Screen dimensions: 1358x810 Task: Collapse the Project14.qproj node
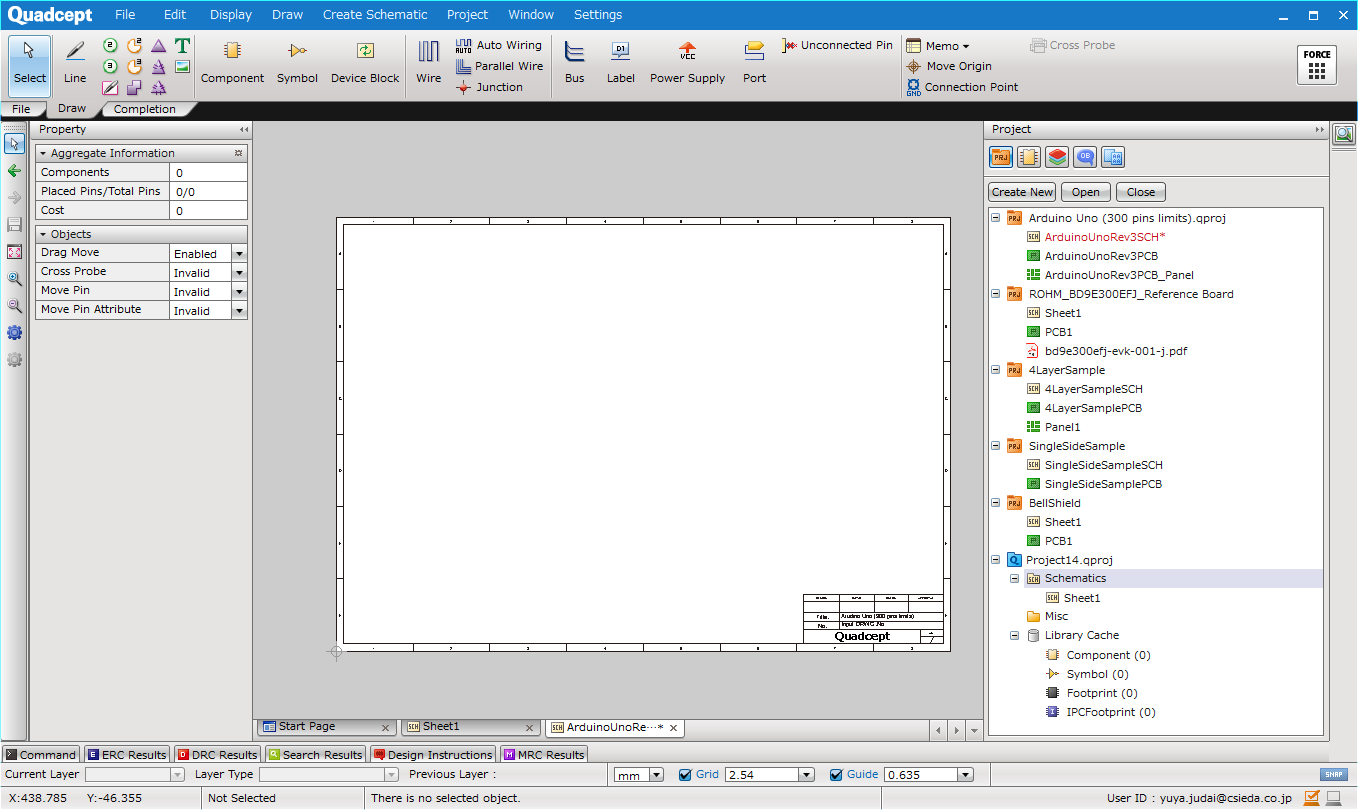(996, 560)
